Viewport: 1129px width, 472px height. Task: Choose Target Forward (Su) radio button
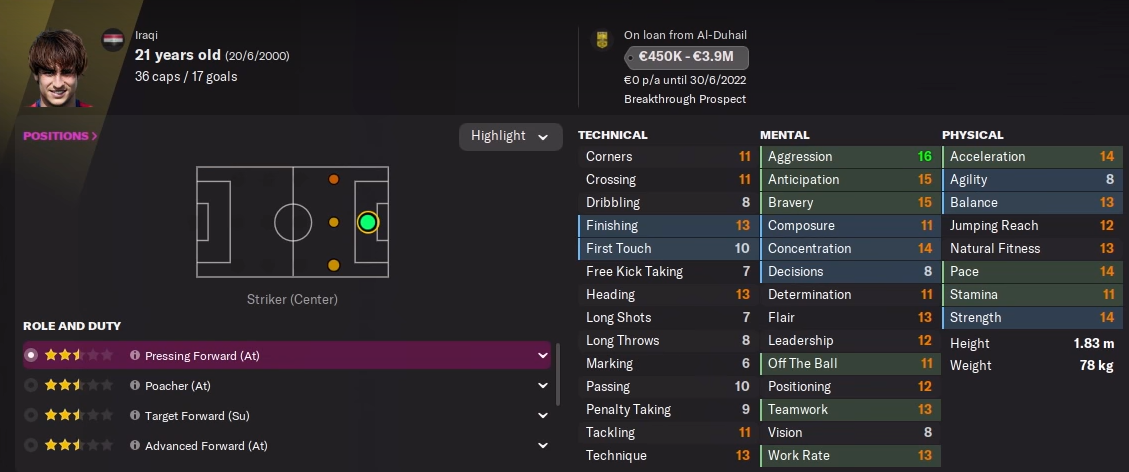click(31, 416)
